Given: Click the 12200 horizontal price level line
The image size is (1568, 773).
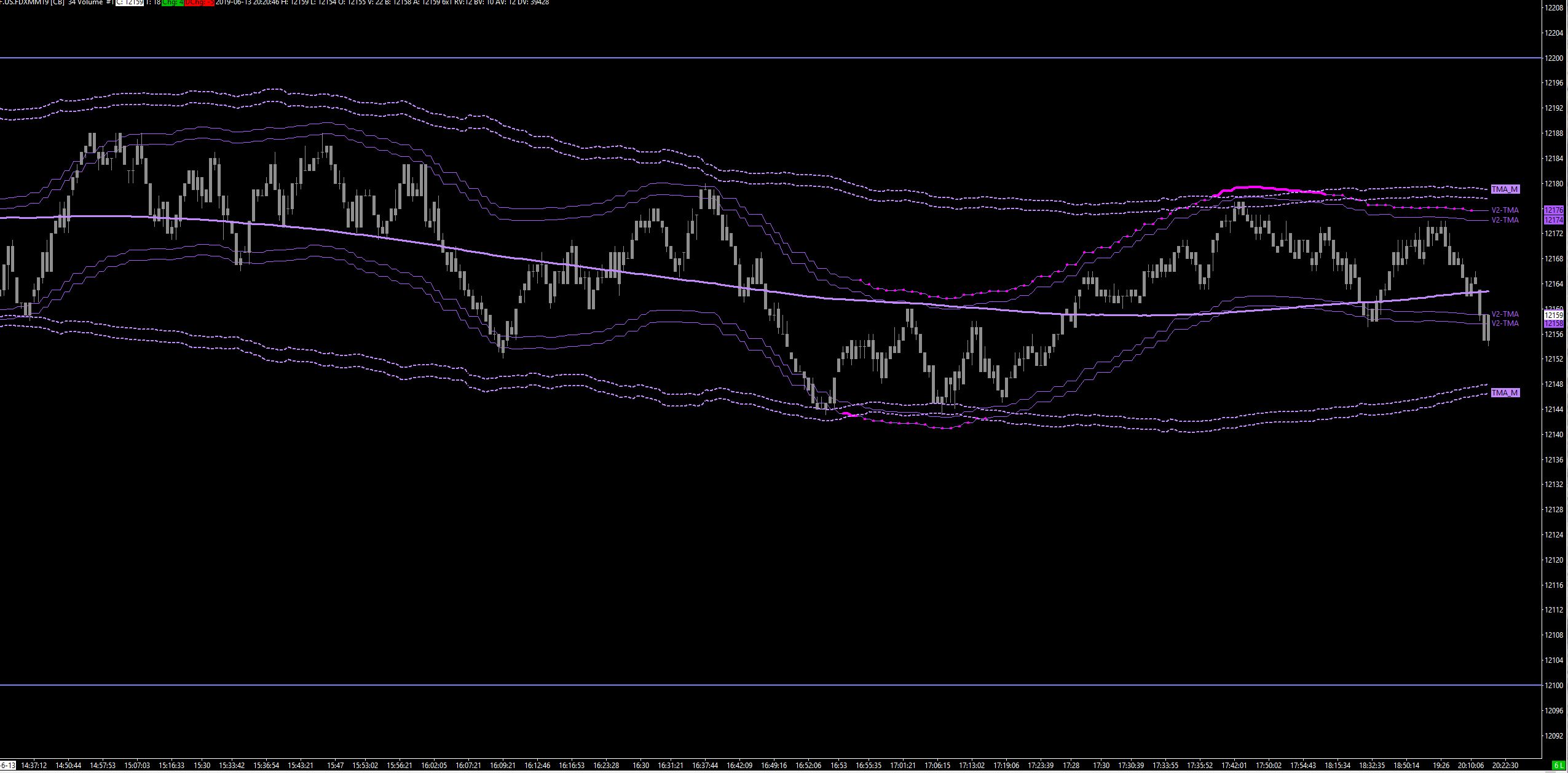Looking at the screenshot, I should pyautogui.click(x=738, y=58).
